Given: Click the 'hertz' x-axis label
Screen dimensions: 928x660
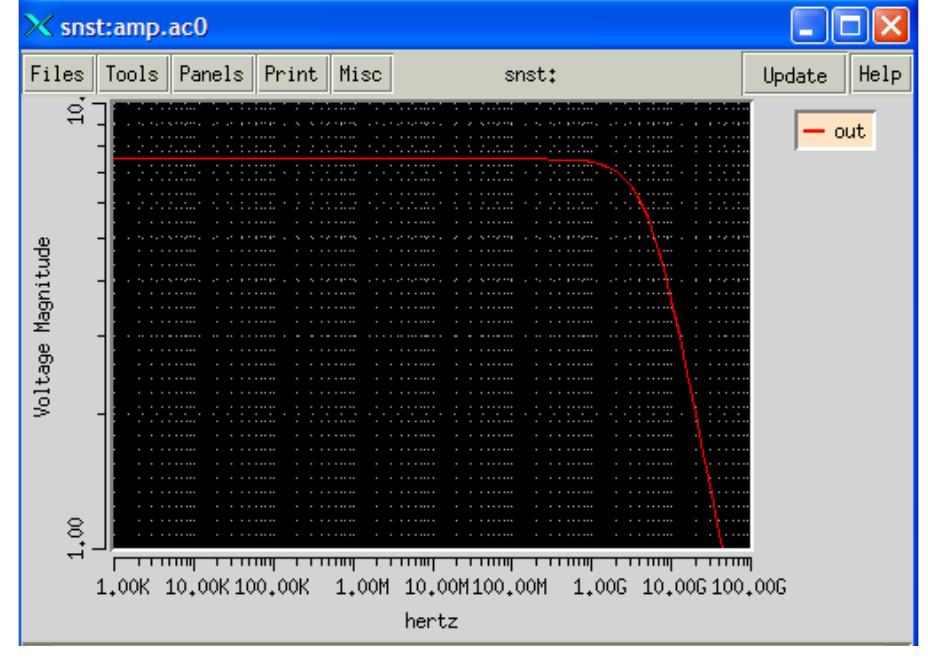Looking at the screenshot, I should tap(431, 621).
